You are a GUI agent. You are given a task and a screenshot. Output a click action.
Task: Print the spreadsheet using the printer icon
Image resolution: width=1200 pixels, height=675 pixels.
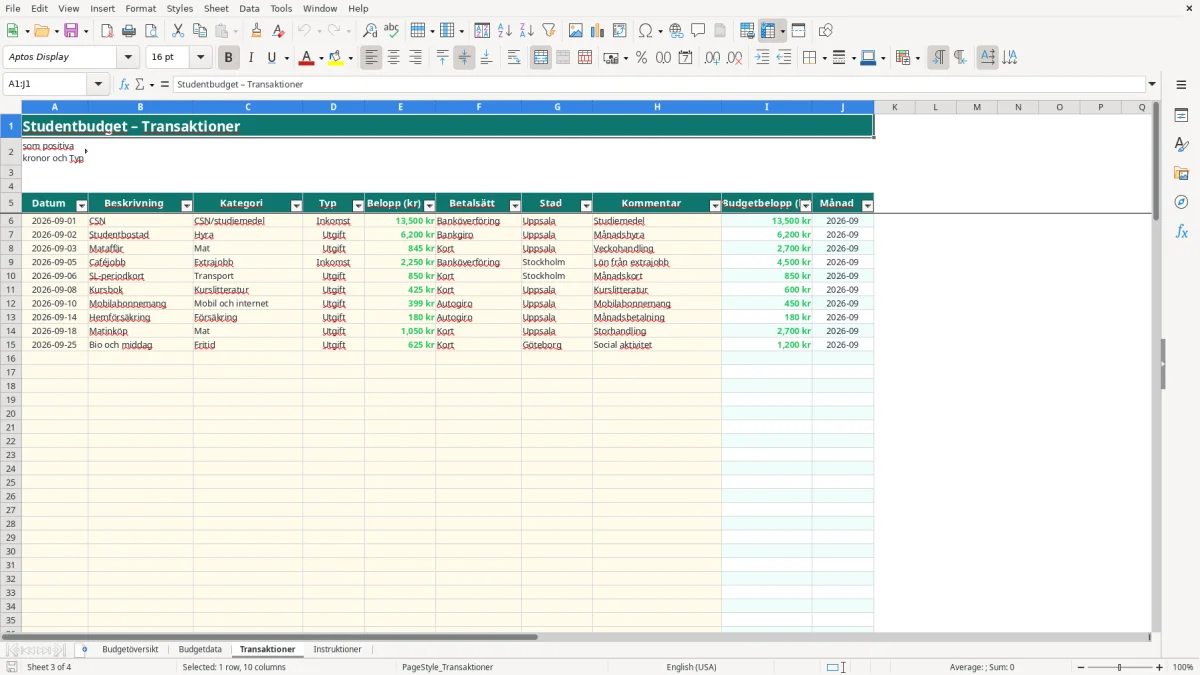coord(129,31)
